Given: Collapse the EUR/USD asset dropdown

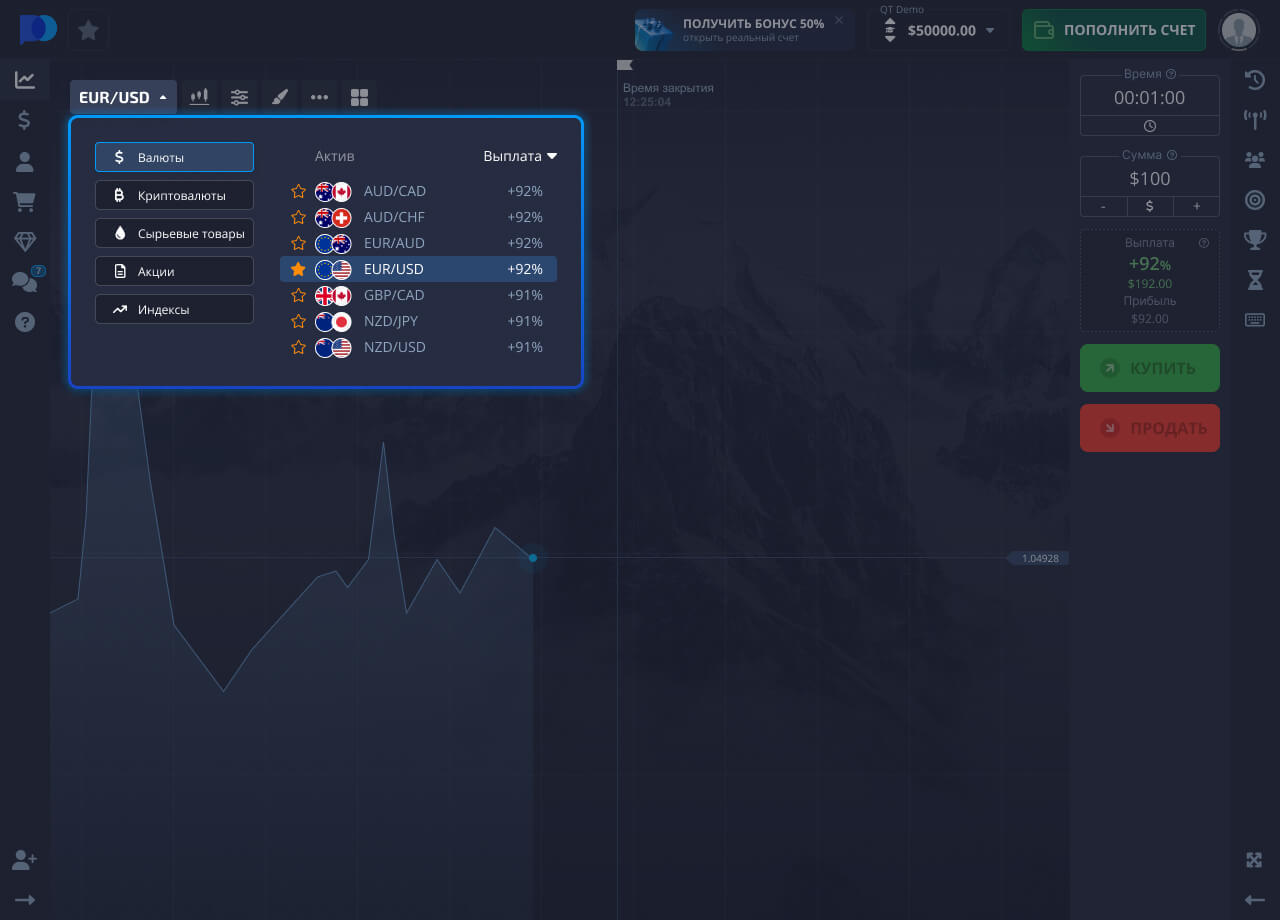Looking at the screenshot, I should point(124,97).
